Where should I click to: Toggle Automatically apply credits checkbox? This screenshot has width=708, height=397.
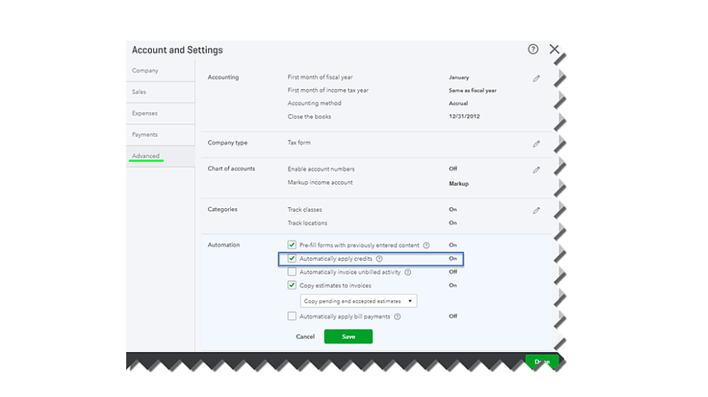(292, 258)
